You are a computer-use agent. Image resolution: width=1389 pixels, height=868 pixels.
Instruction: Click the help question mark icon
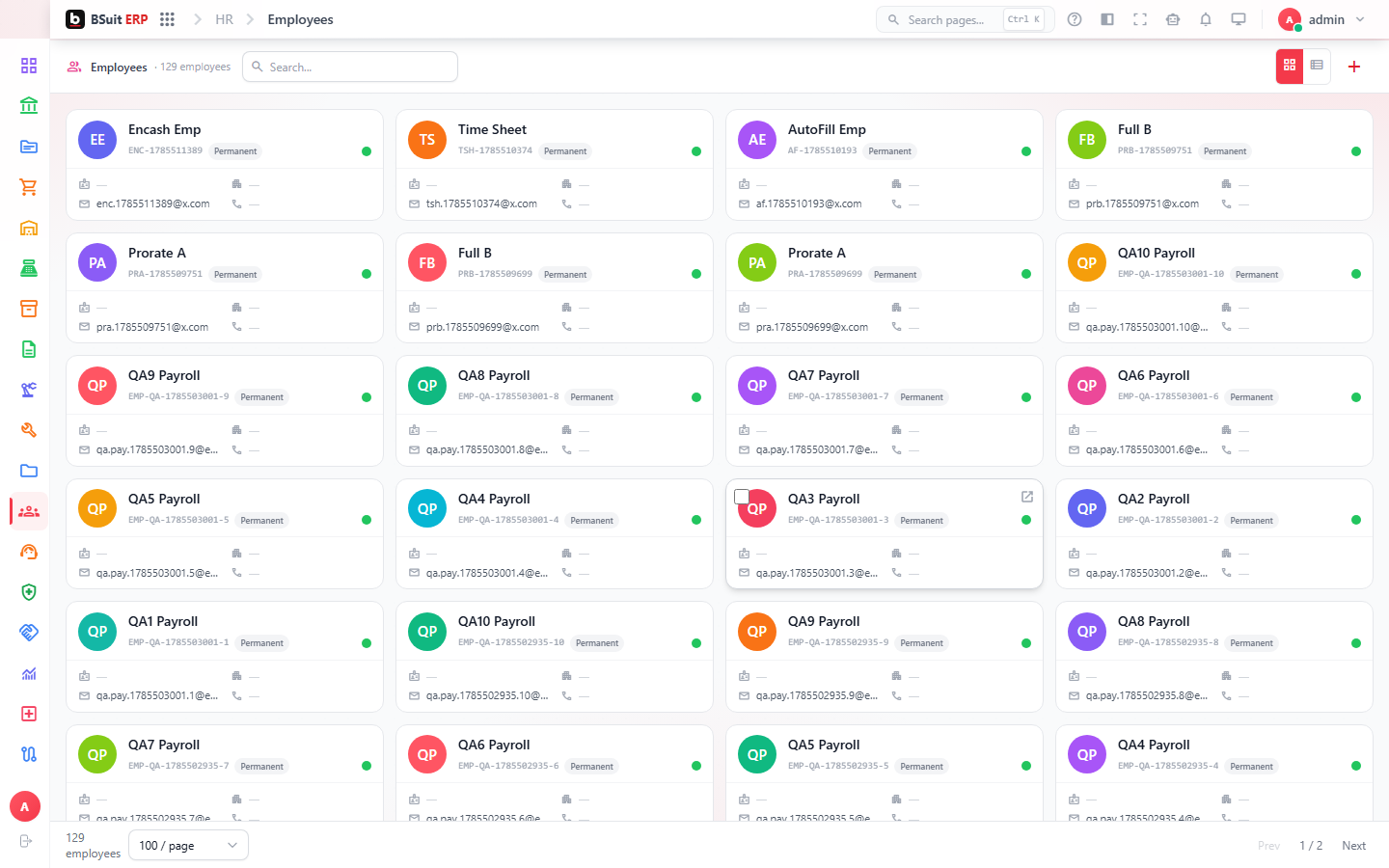(1075, 19)
